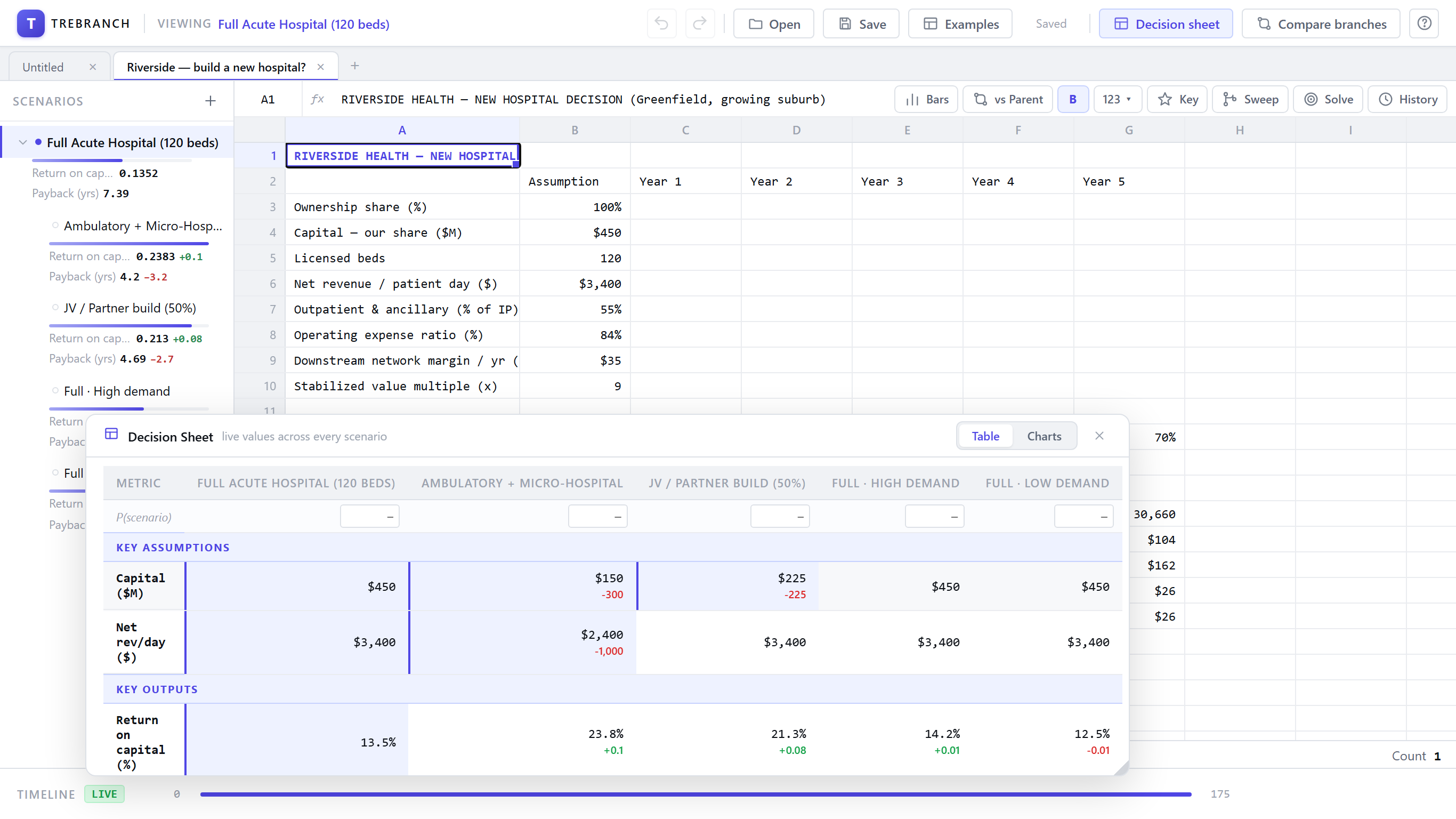This screenshot has height=819, width=1456.
Task: Click the timeline slider bar
Action: point(695,794)
